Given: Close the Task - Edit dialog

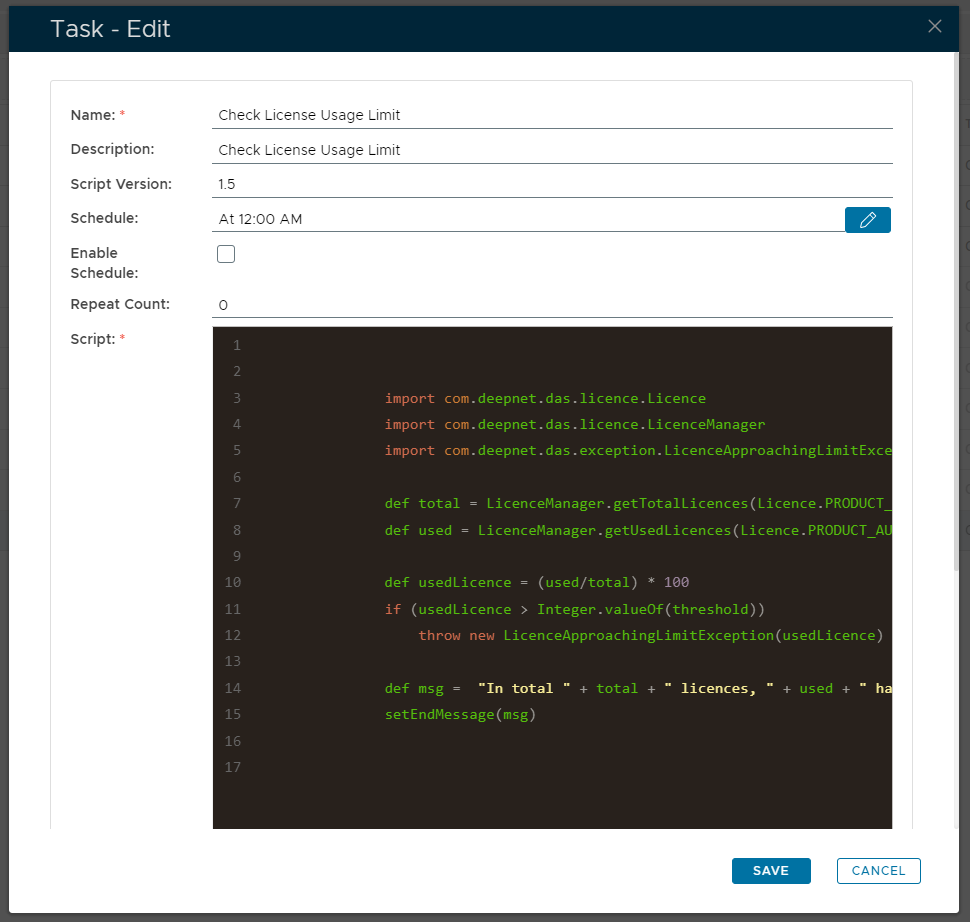Looking at the screenshot, I should point(934,27).
